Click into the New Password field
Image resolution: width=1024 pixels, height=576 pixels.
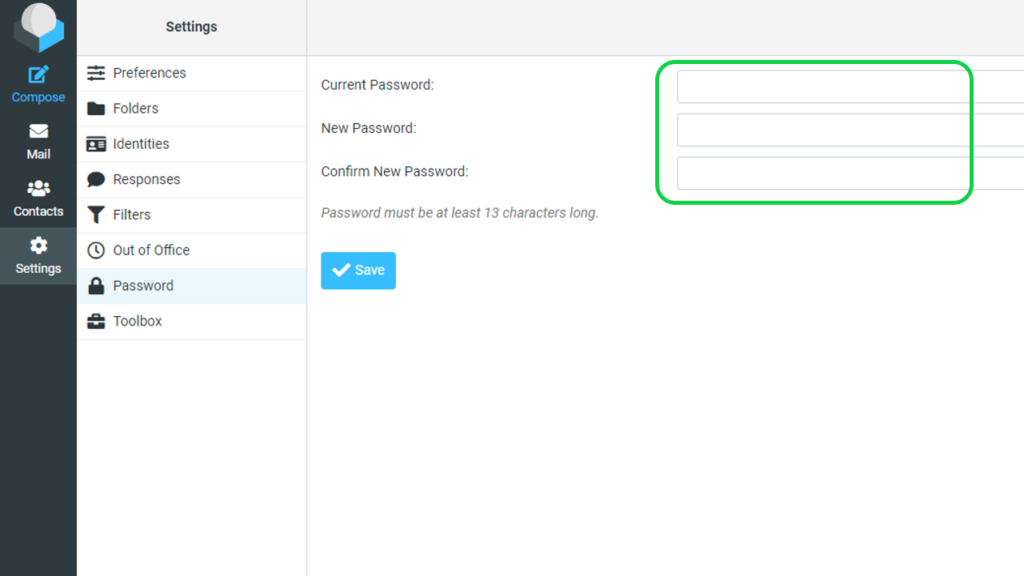tap(850, 129)
